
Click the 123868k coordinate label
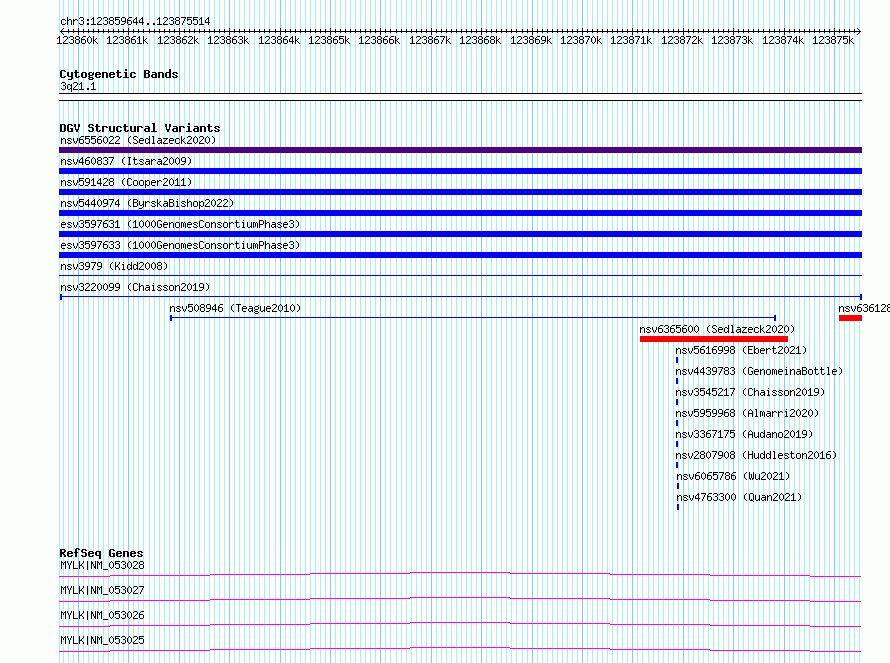(480, 40)
